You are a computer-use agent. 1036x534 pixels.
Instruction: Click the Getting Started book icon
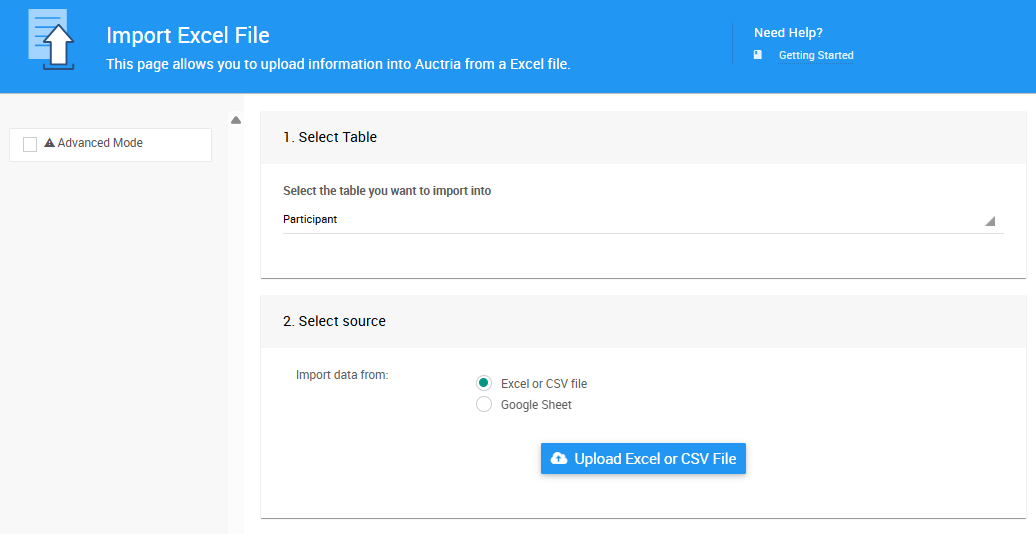point(758,55)
